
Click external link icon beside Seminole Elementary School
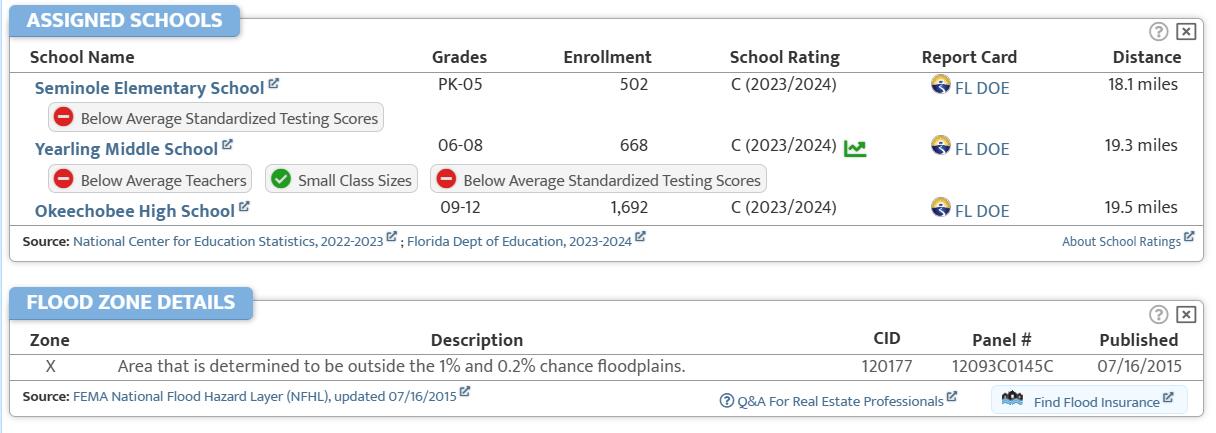pyautogui.click(x=274, y=84)
